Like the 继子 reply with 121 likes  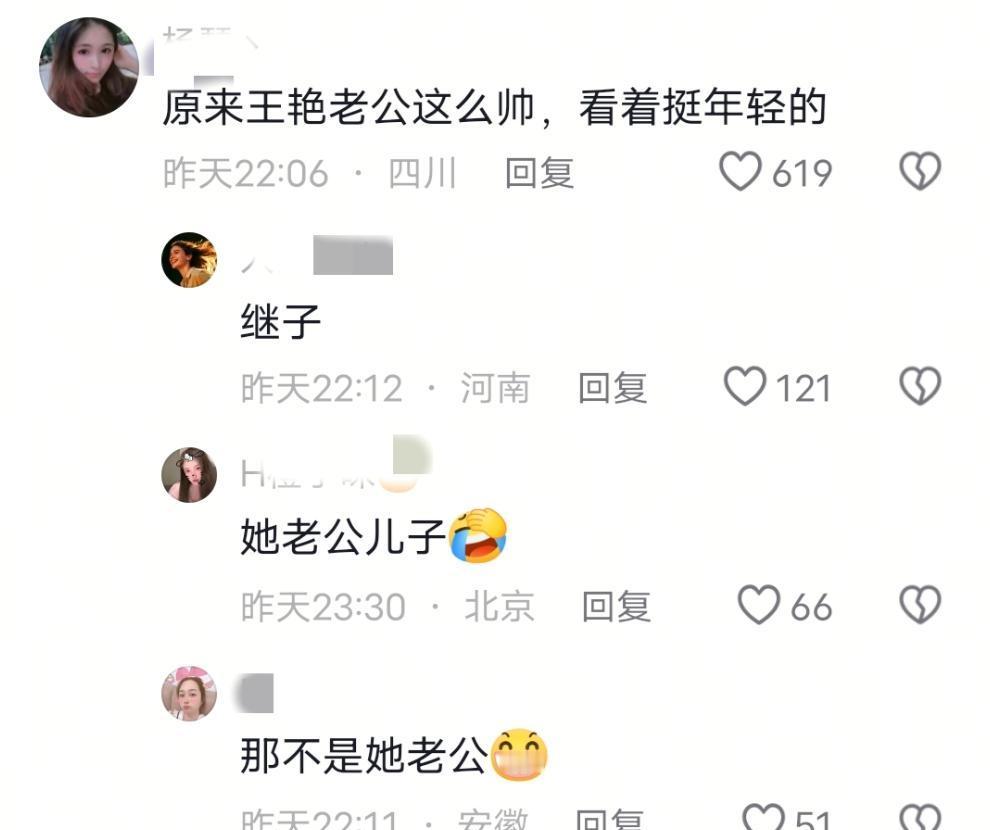[744, 386]
